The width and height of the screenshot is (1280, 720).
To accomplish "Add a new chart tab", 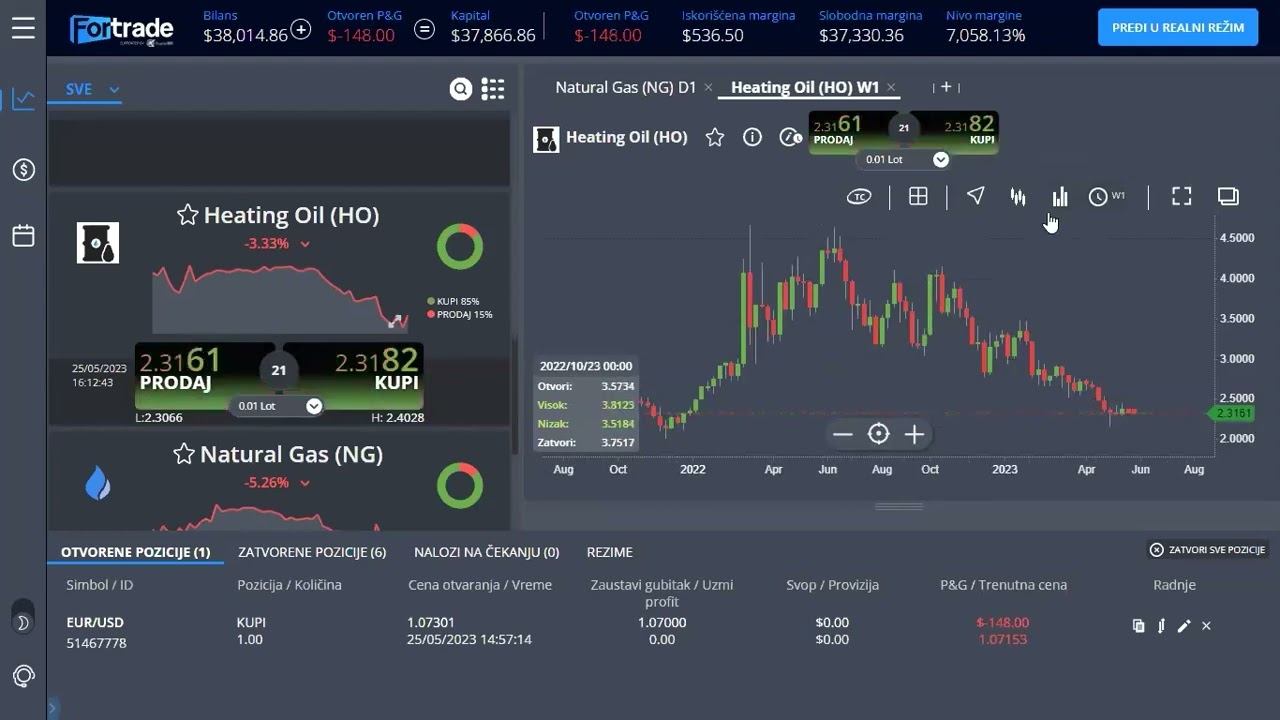I will coord(946,87).
